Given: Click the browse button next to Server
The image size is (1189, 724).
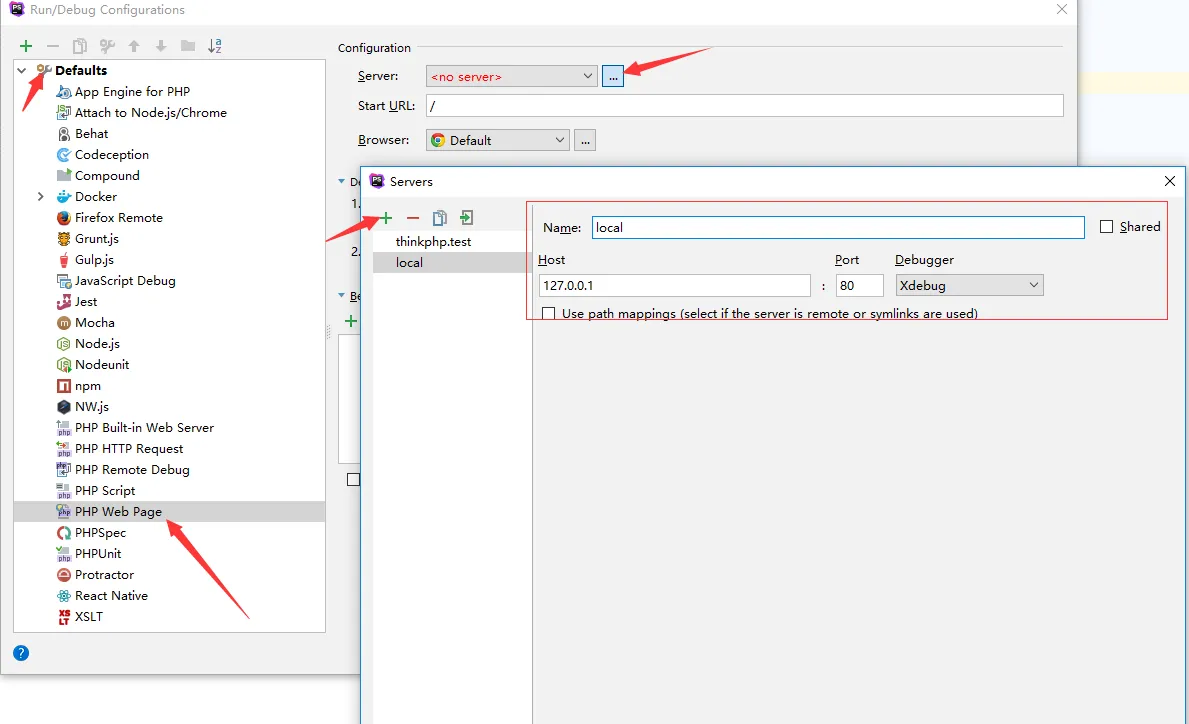Looking at the screenshot, I should pyautogui.click(x=613, y=76).
